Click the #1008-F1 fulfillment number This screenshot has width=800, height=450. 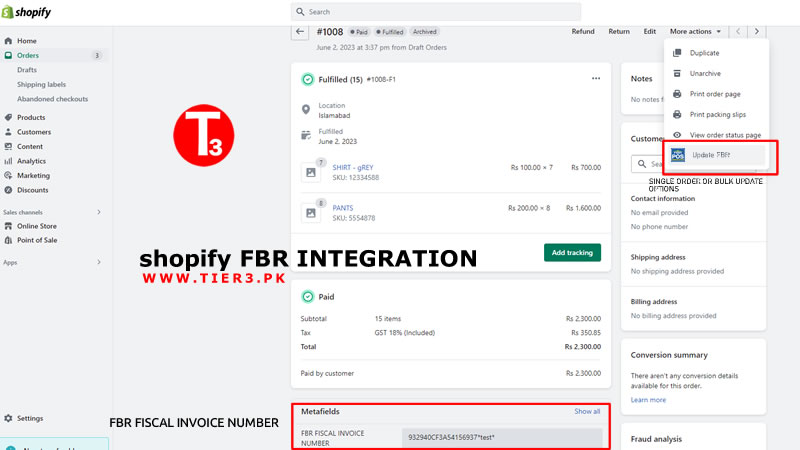(381, 80)
